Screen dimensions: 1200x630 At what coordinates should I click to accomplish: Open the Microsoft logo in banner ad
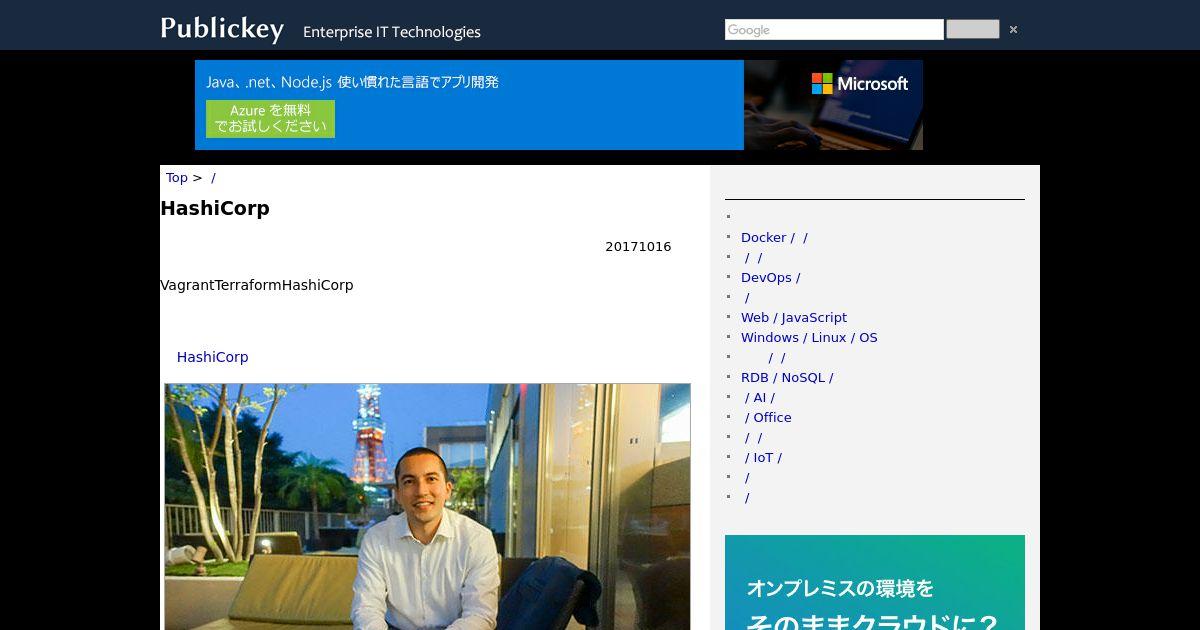coord(860,84)
